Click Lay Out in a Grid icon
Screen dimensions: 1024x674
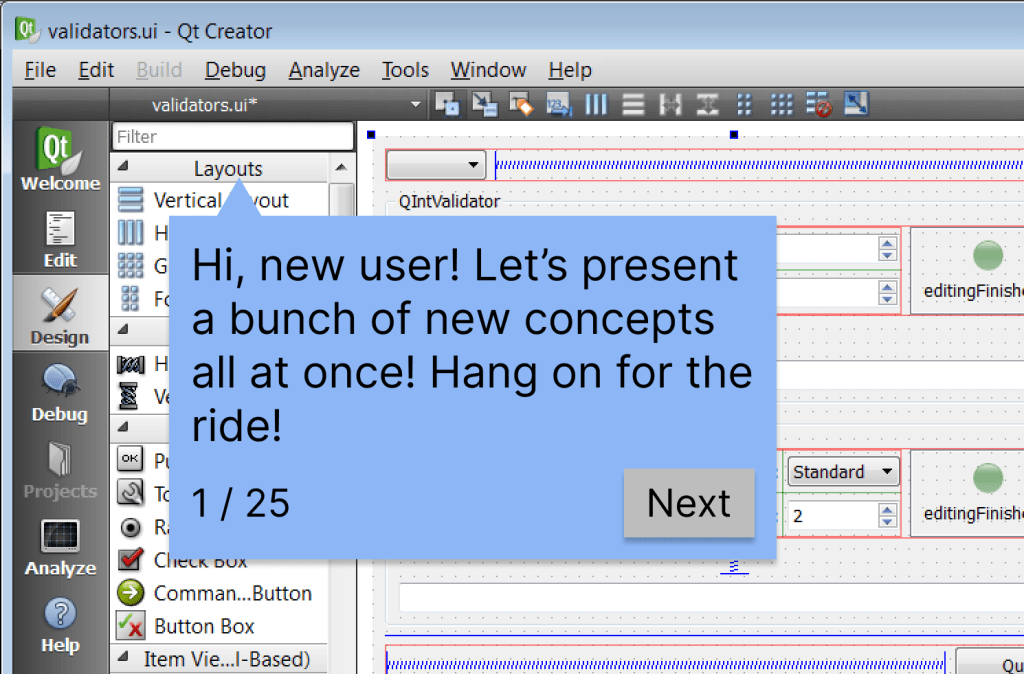pyautogui.click(x=782, y=104)
